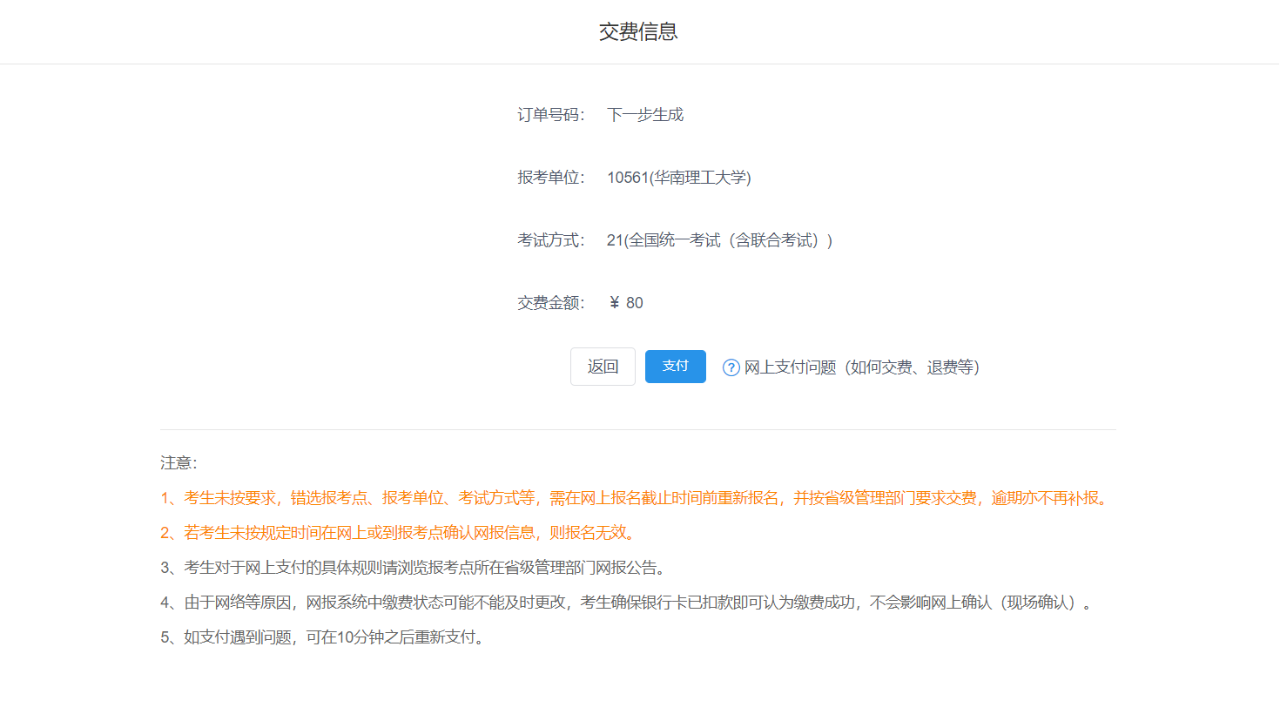Image resolution: width=1280 pixels, height=723 pixels.
Task: Select the 报考单位 field label
Action: [550, 177]
